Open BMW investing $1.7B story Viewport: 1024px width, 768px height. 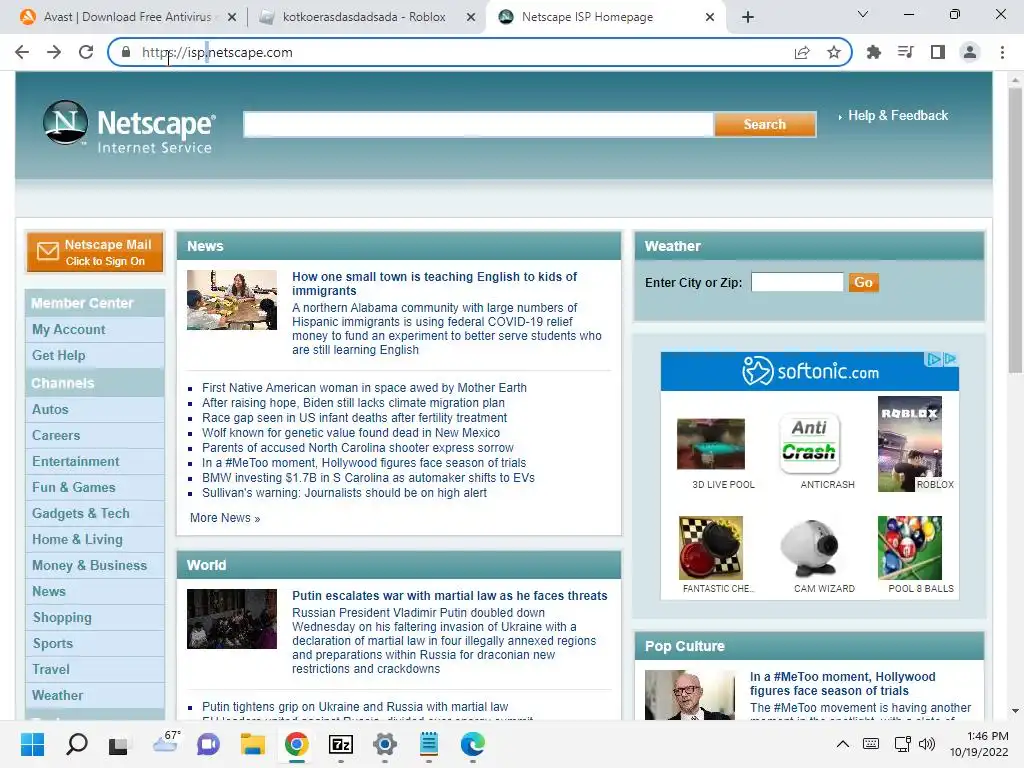tap(368, 478)
